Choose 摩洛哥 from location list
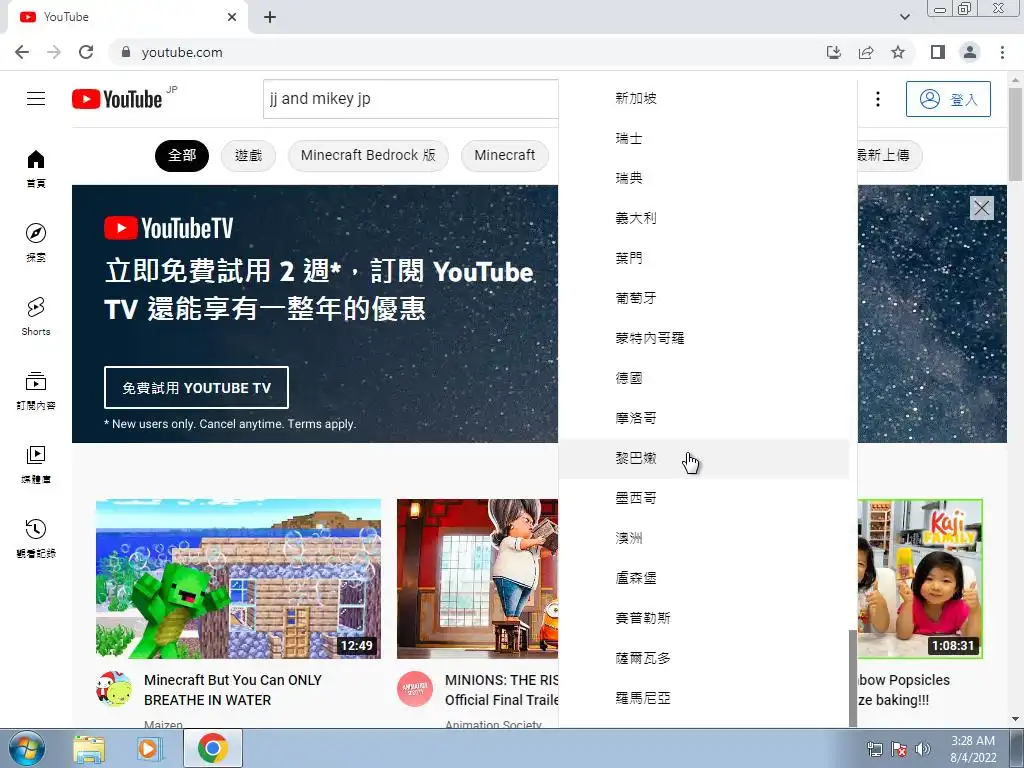The height and width of the screenshot is (768, 1024). coord(704,418)
